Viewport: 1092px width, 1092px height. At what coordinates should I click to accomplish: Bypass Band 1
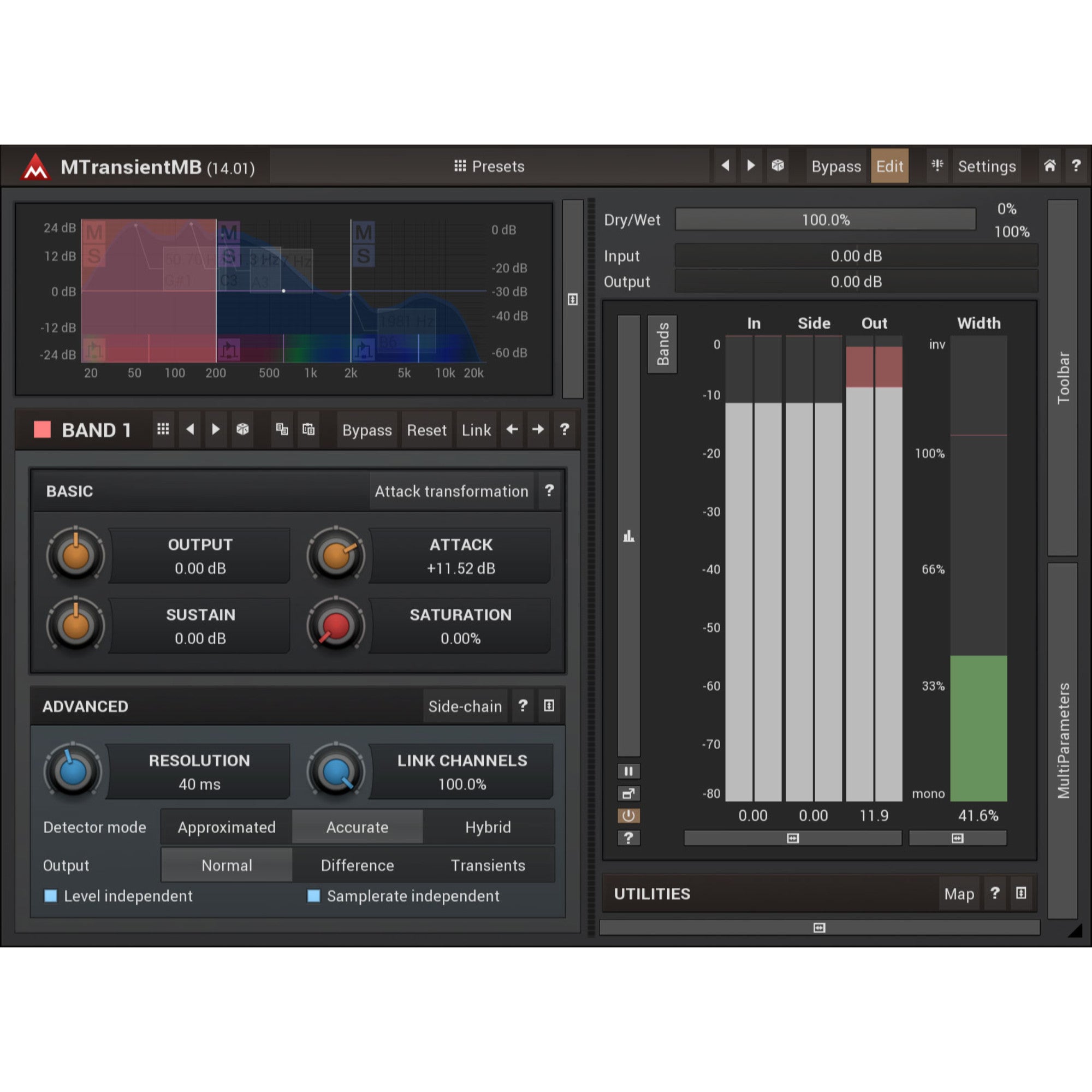367,430
